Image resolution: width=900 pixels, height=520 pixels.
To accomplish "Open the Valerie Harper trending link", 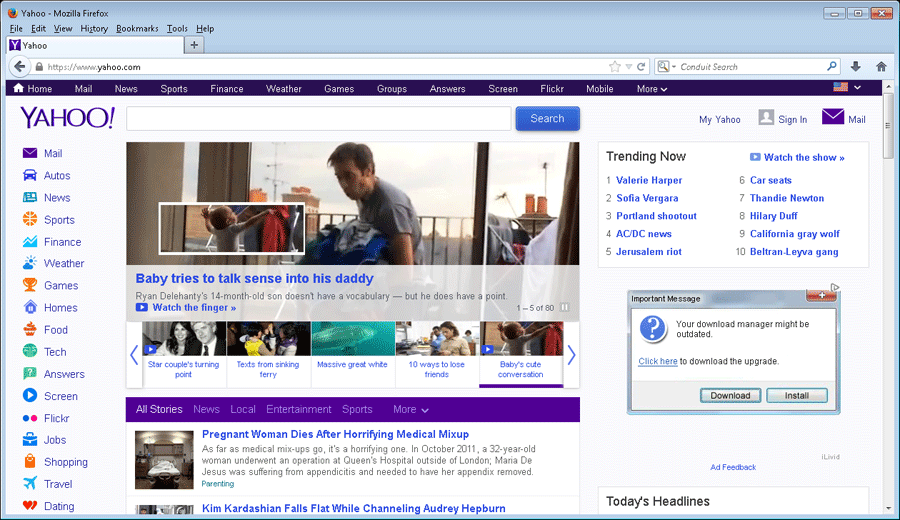I will [649, 181].
